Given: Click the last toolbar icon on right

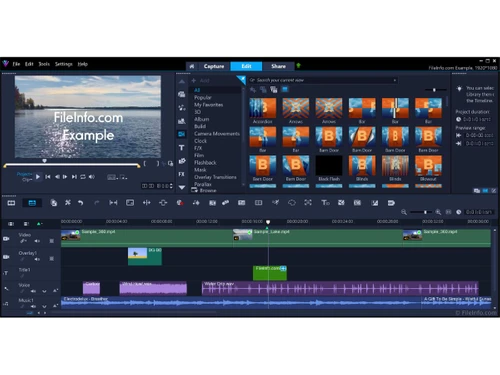Looking at the screenshot, I should click(x=391, y=203).
